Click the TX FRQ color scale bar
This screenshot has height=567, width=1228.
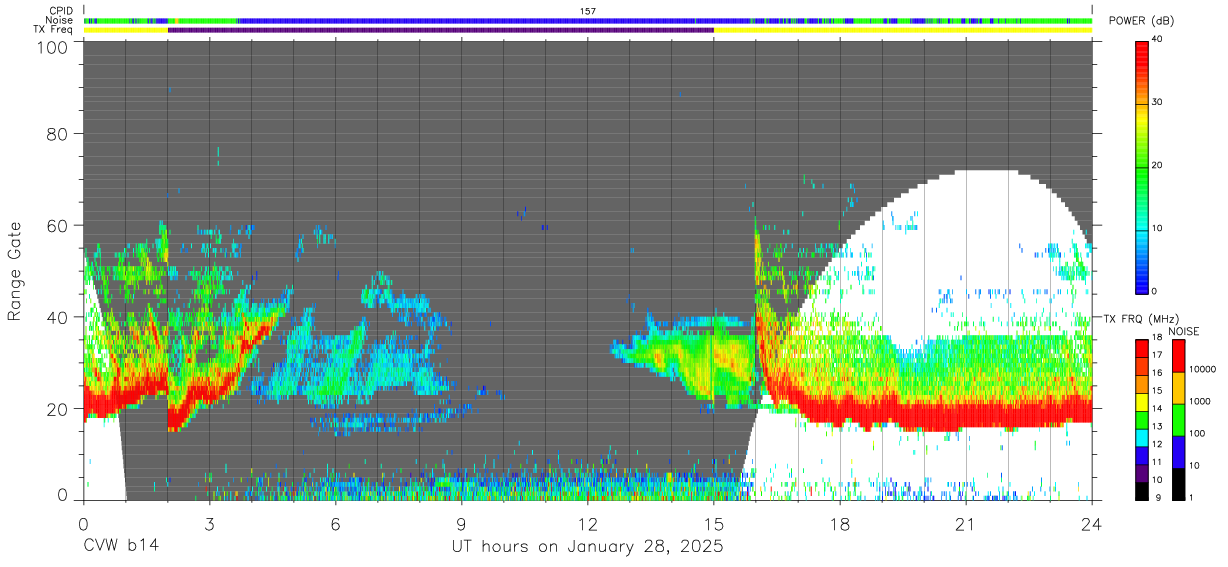point(1142,418)
